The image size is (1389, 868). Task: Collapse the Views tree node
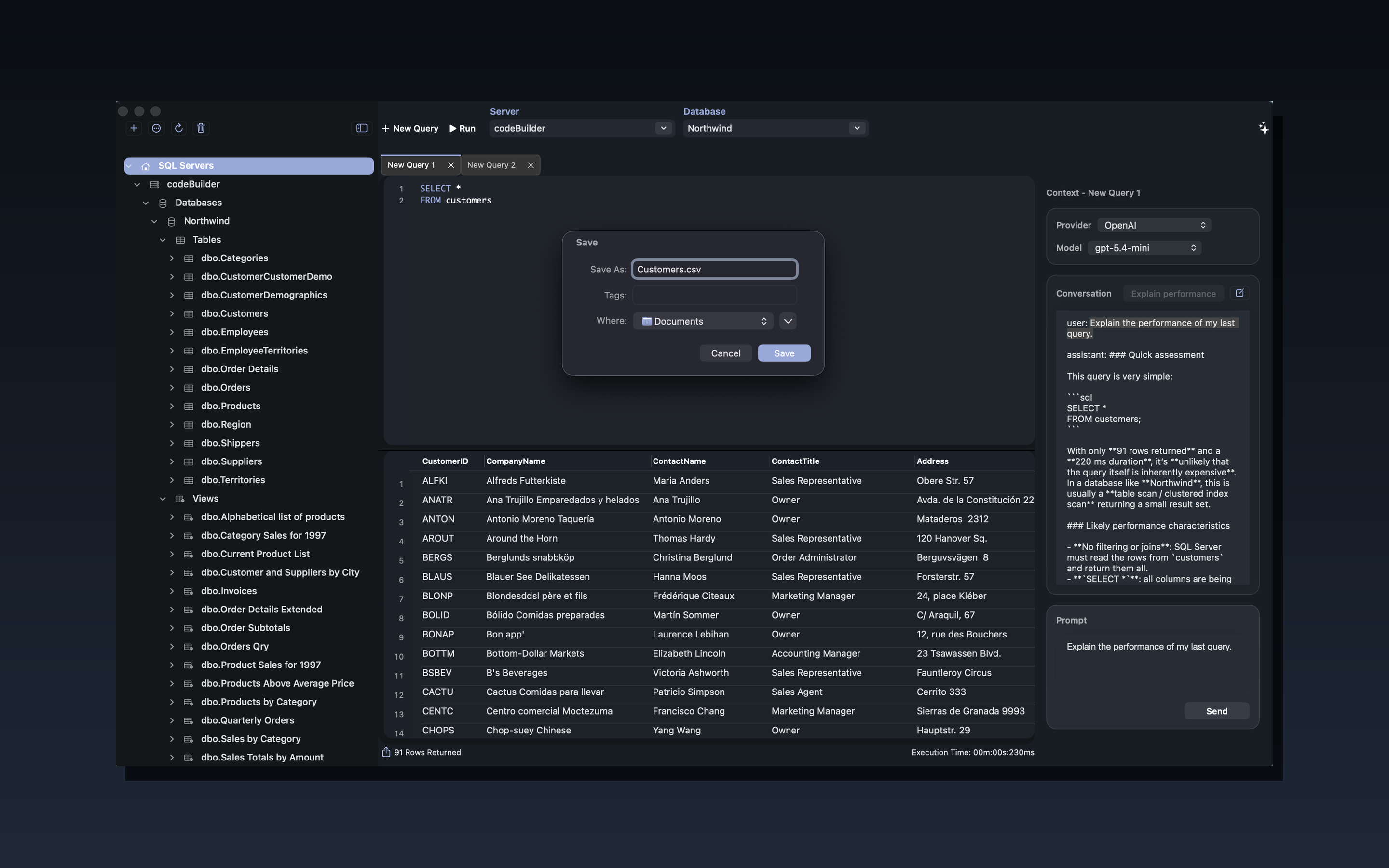click(x=163, y=498)
